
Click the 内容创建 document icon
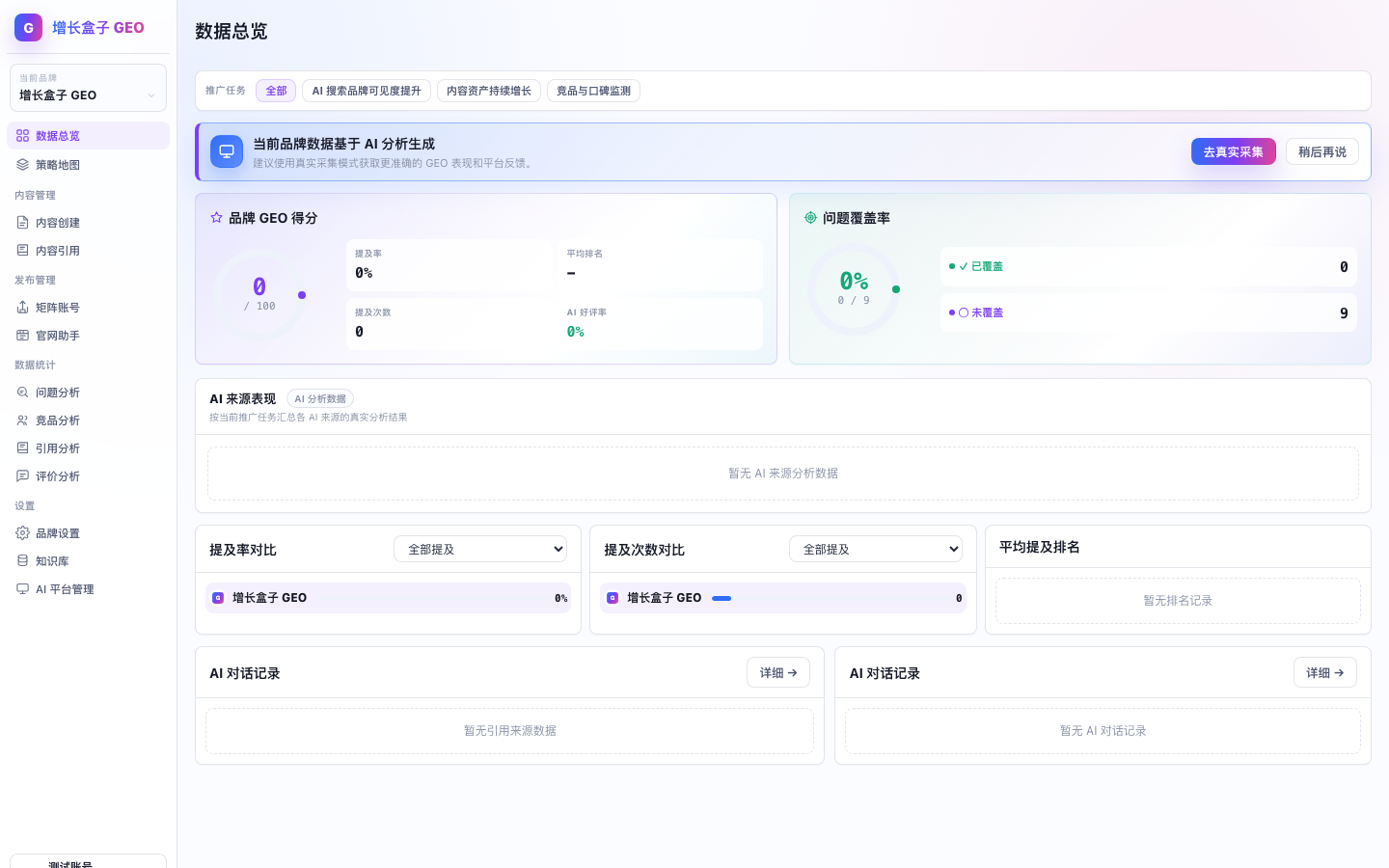coord(22,223)
